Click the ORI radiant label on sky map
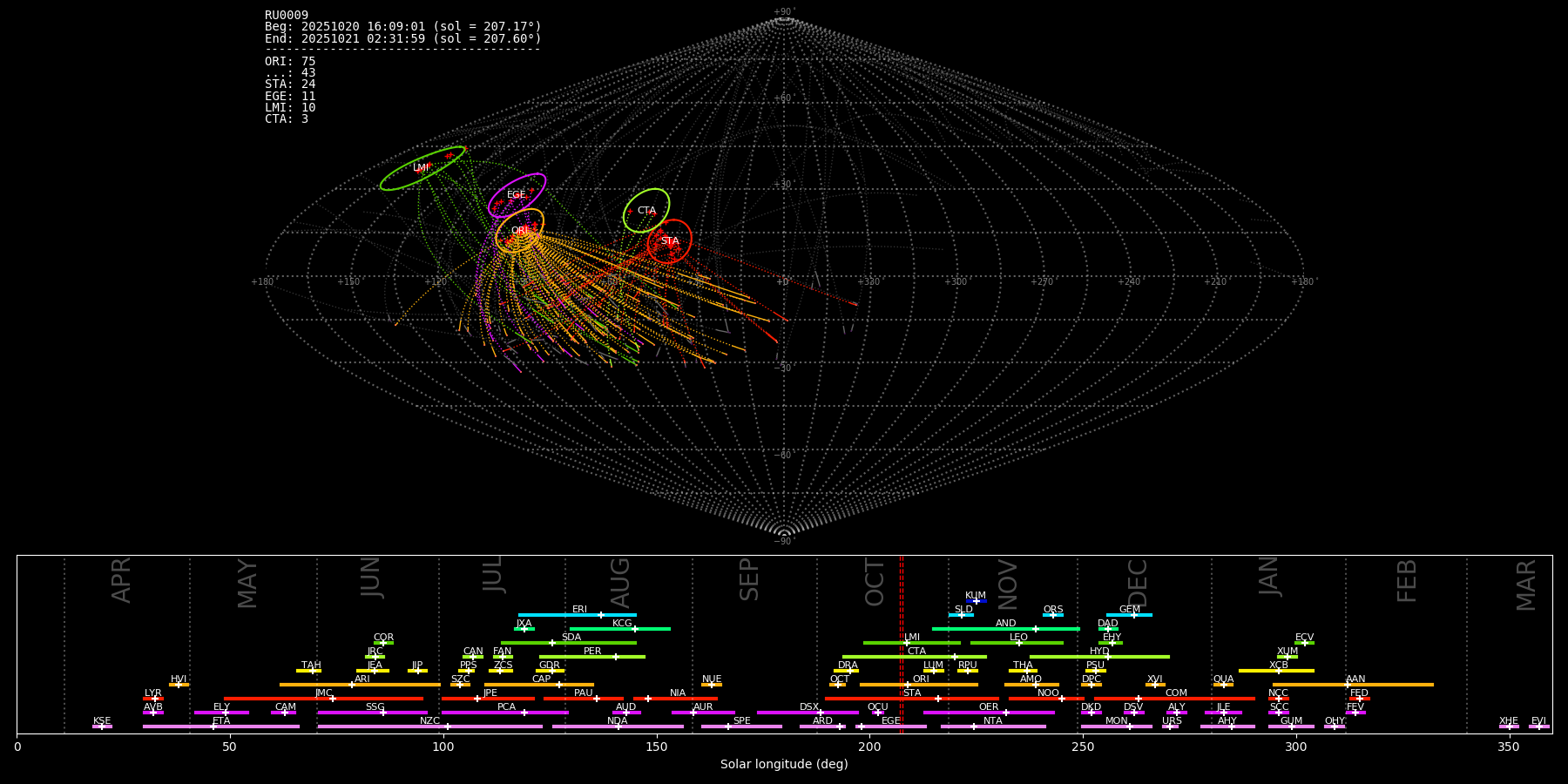Image resolution: width=1568 pixels, height=784 pixels. click(518, 231)
